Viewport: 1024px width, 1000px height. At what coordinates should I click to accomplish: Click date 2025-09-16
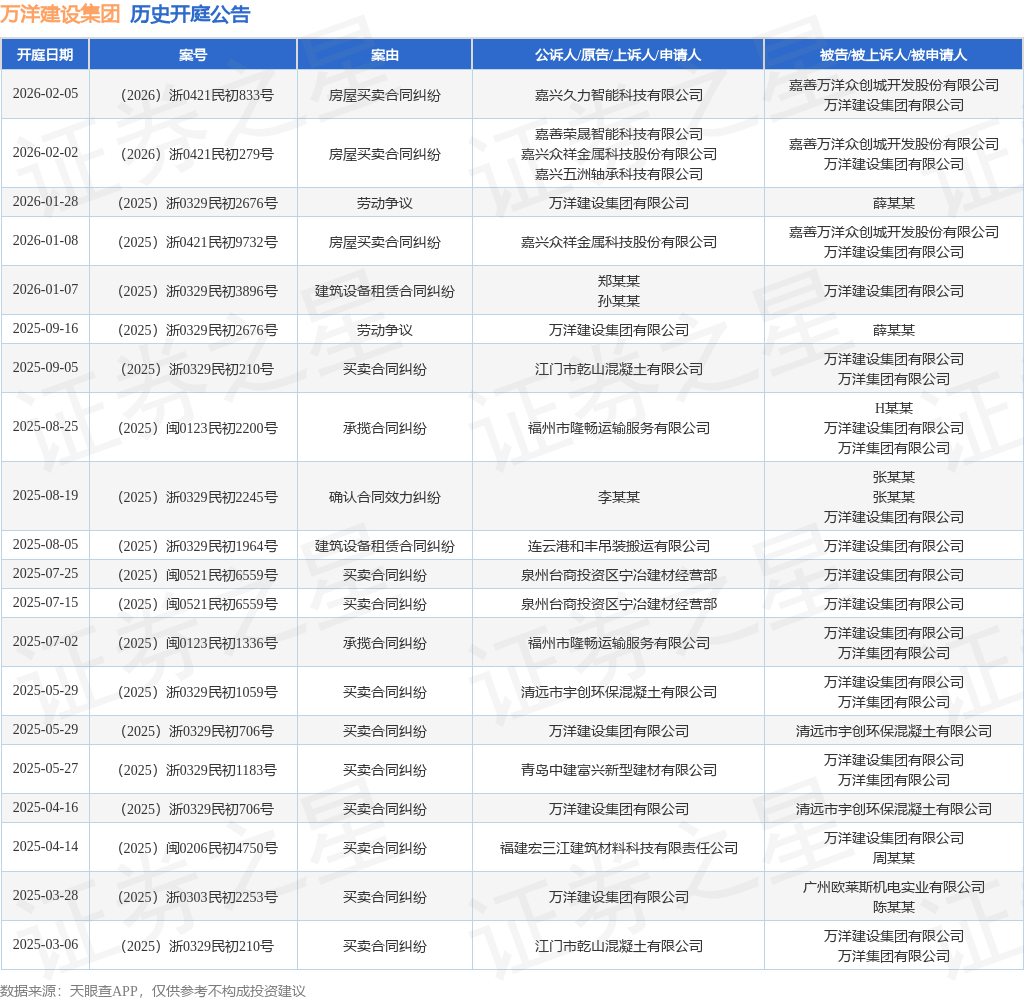[x=45, y=329]
